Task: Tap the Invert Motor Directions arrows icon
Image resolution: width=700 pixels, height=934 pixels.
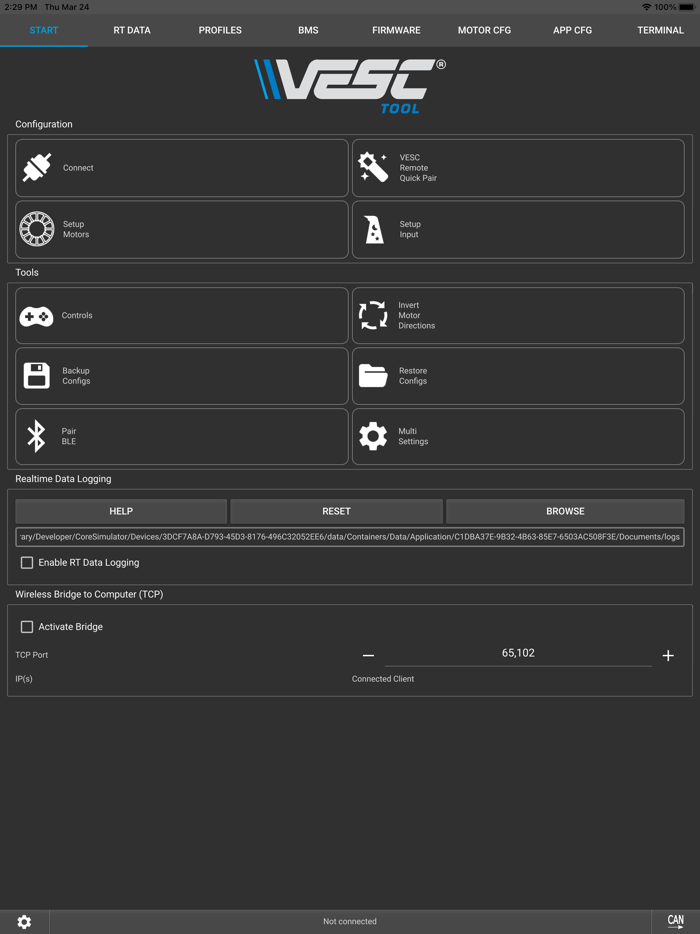Action: coord(374,315)
